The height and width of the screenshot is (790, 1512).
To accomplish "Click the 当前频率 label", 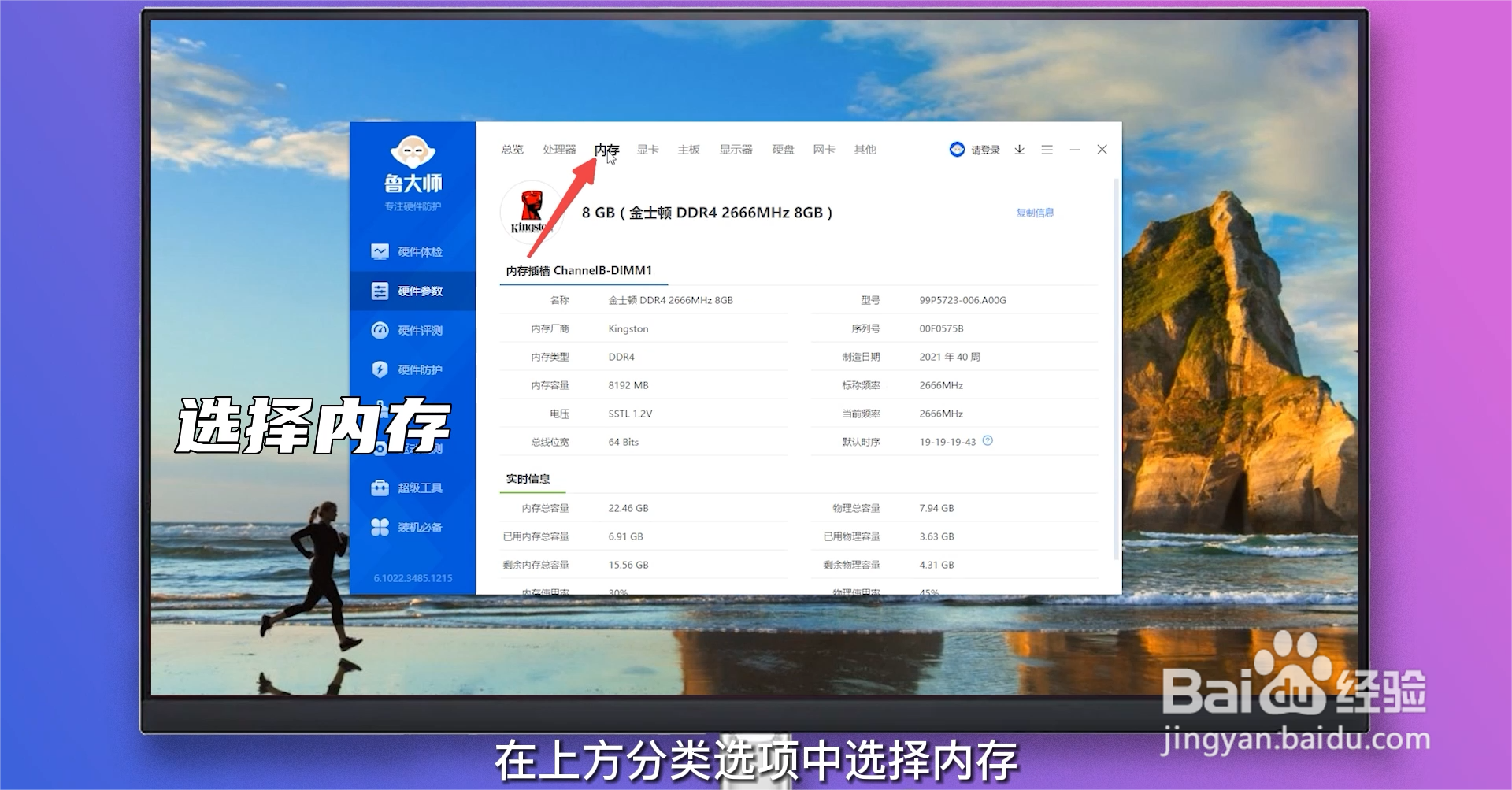I will click(x=861, y=414).
